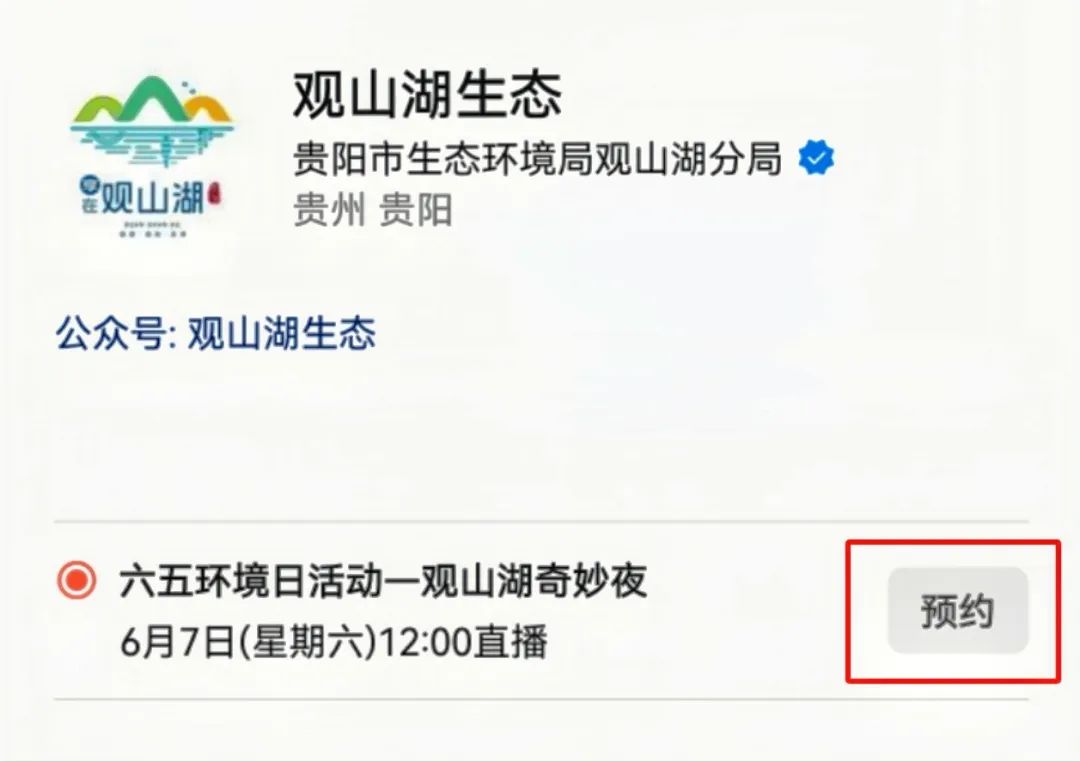Click the 观山湖 lettering inside the logo
The height and width of the screenshot is (762, 1080).
[153, 198]
